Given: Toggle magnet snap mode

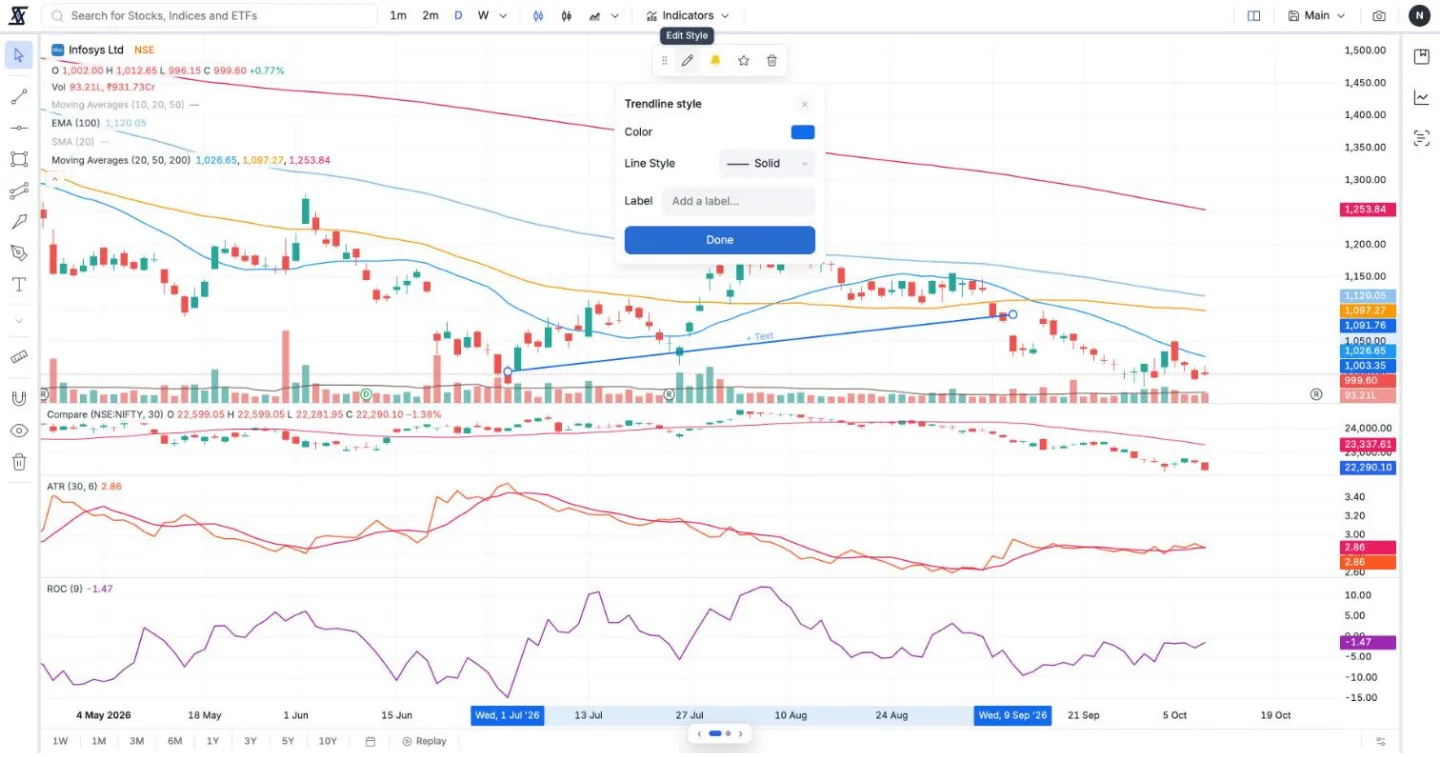Looking at the screenshot, I should 18,398.
